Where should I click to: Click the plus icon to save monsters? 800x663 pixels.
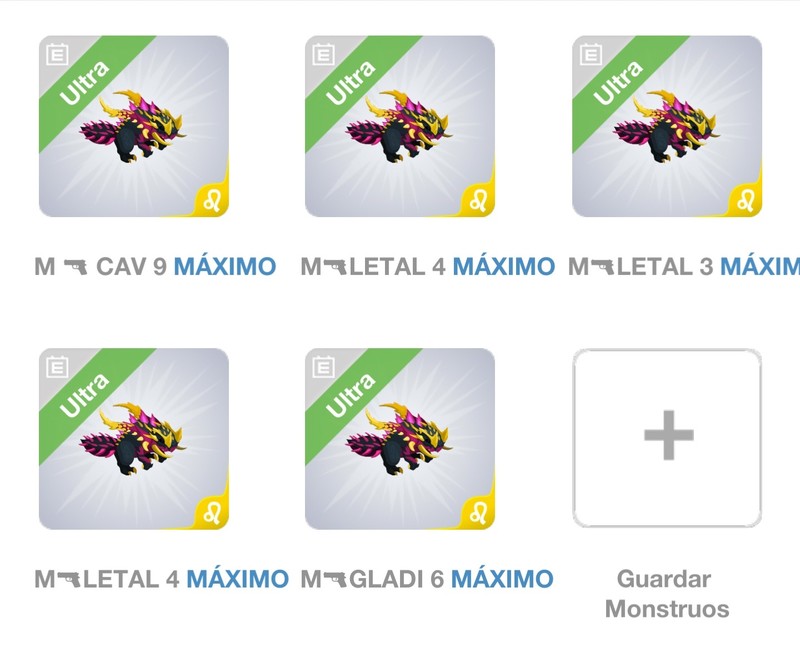668,435
